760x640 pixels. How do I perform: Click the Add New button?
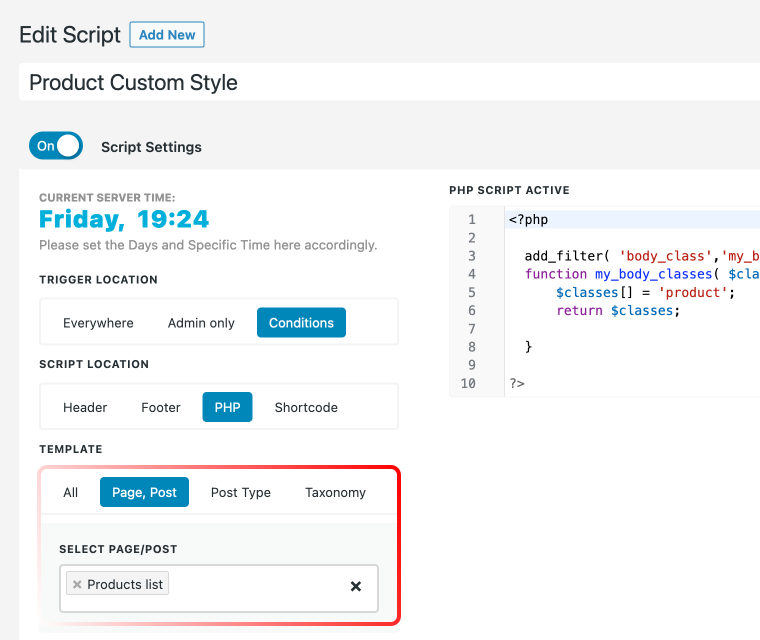pyautogui.click(x=167, y=35)
